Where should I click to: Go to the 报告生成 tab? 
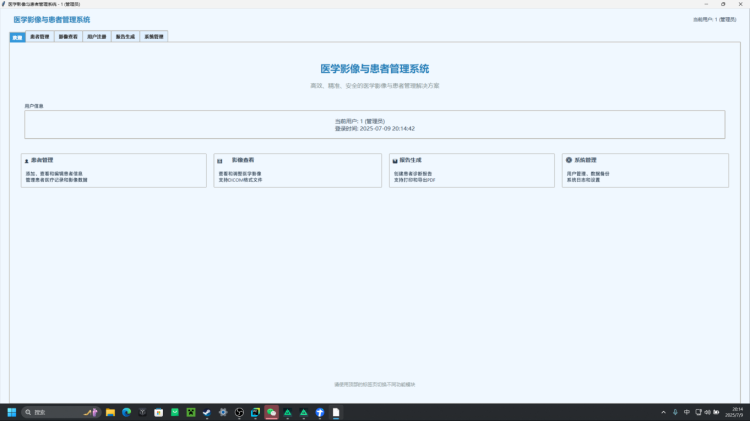click(125, 37)
